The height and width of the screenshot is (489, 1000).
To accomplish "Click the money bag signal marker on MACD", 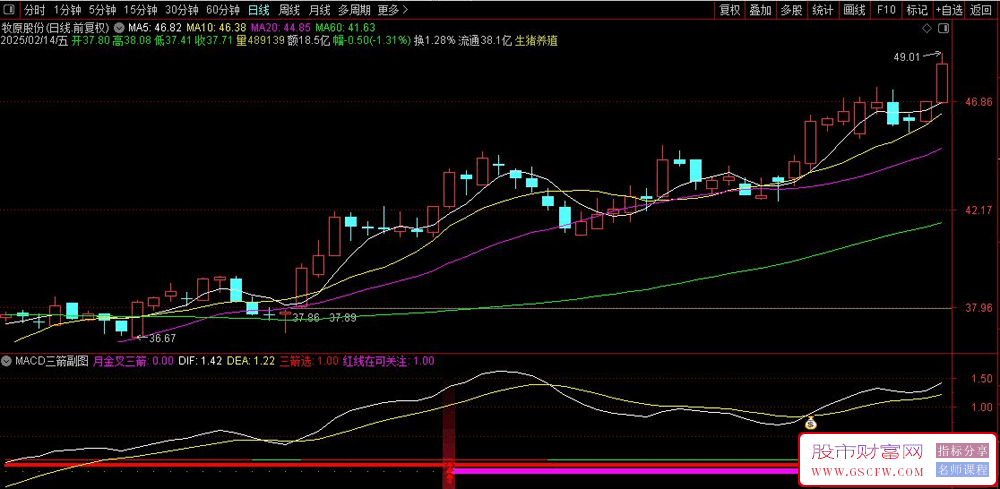I will click(x=810, y=424).
